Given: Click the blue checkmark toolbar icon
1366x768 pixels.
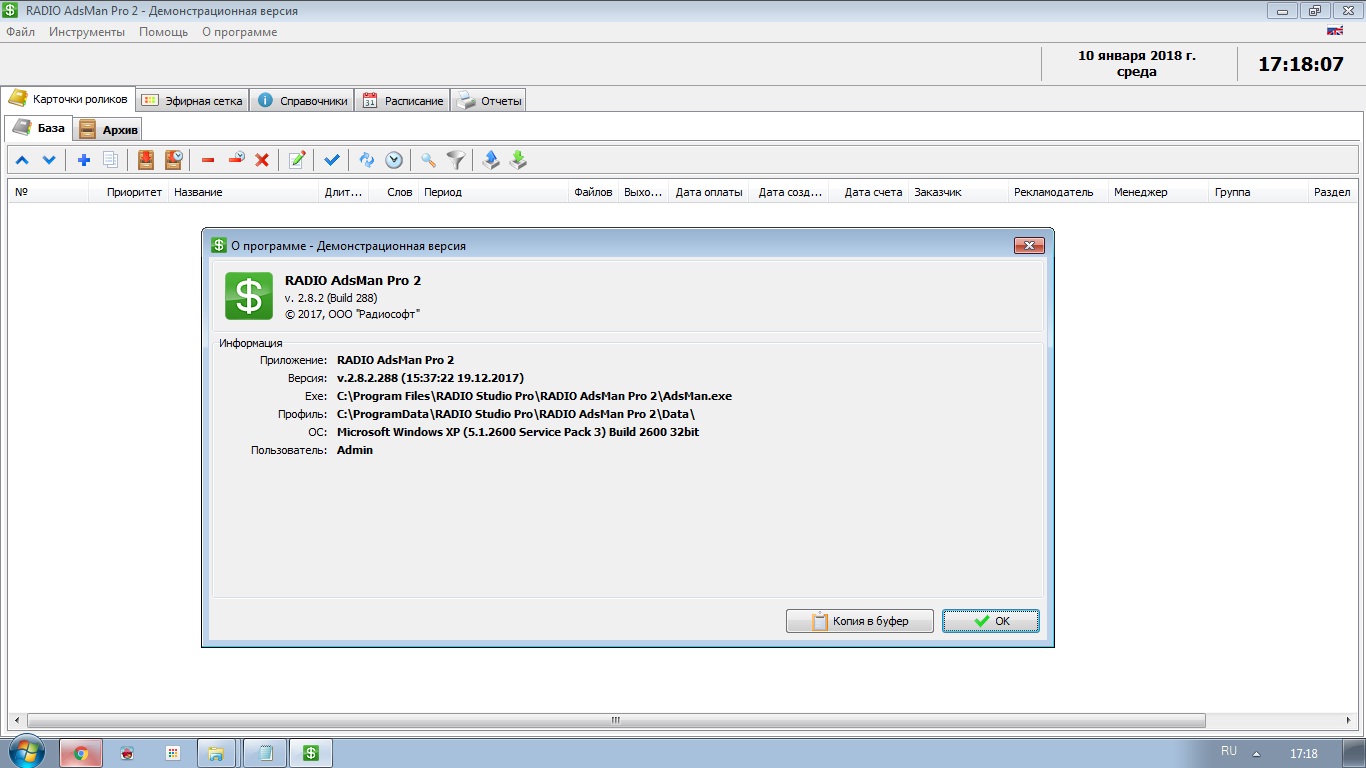Looking at the screenshot, I should click(x=332, y=160).
